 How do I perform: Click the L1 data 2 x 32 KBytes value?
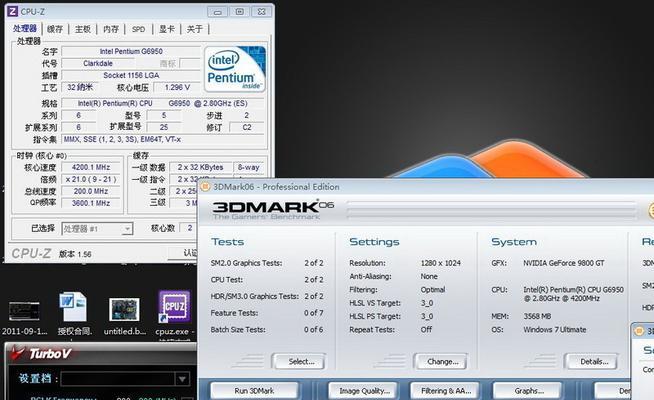tap(200, 167)
